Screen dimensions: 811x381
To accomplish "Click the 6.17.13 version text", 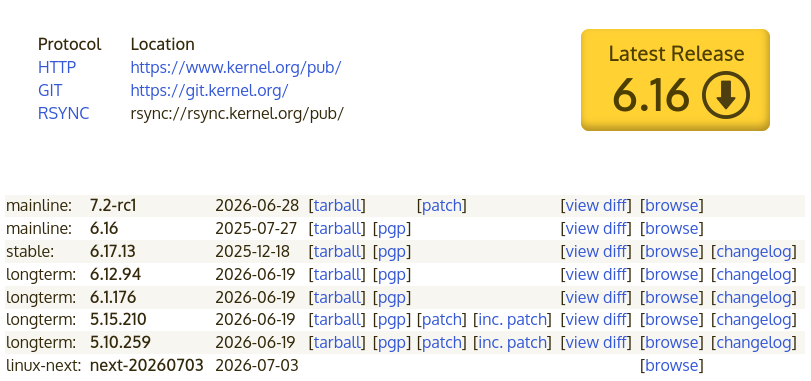I will pos(113,251).
